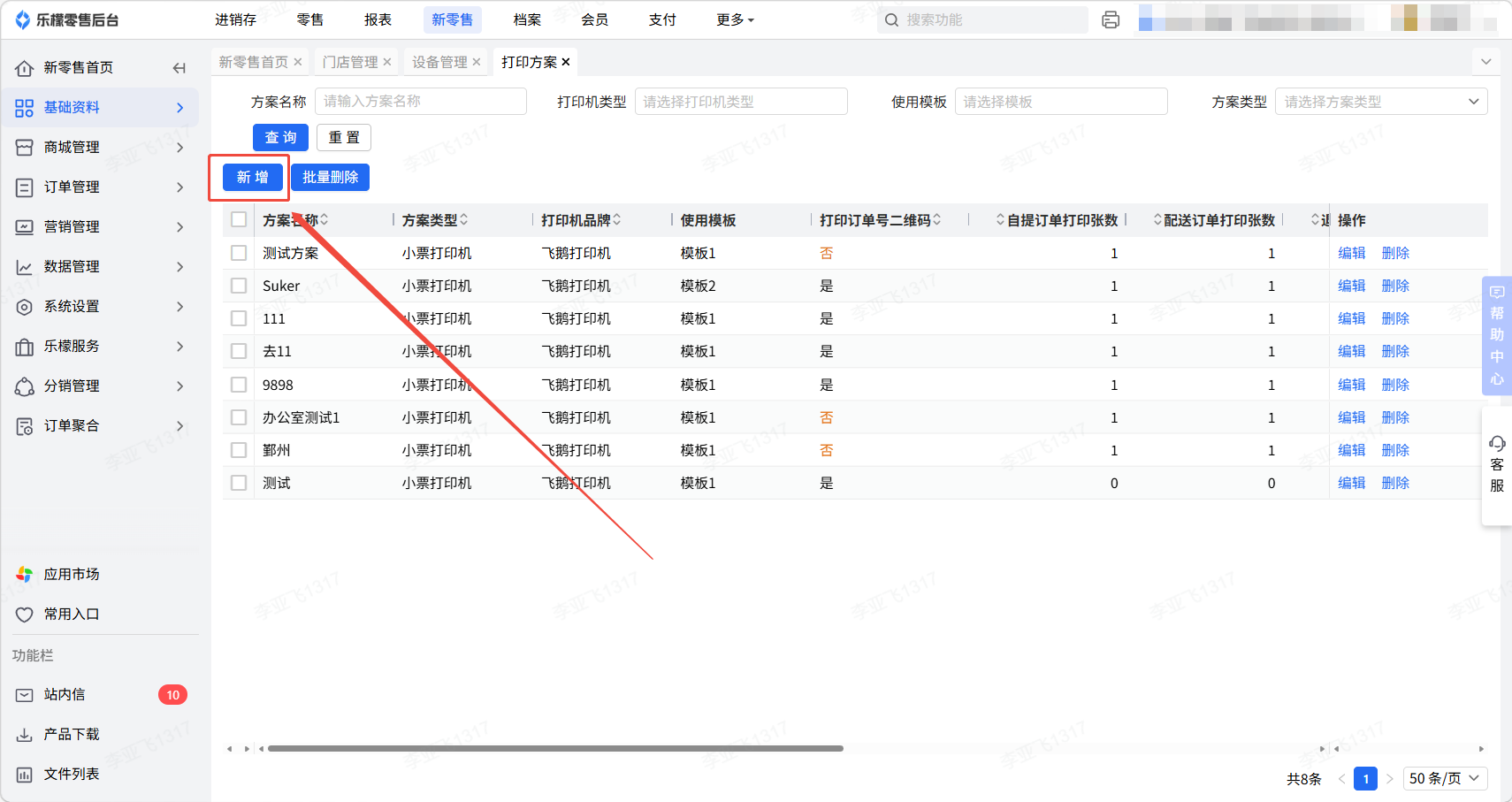Collapse sidebar with the fold arrow icon
This screenshot has width=1512, height=802.
[179, 68]
